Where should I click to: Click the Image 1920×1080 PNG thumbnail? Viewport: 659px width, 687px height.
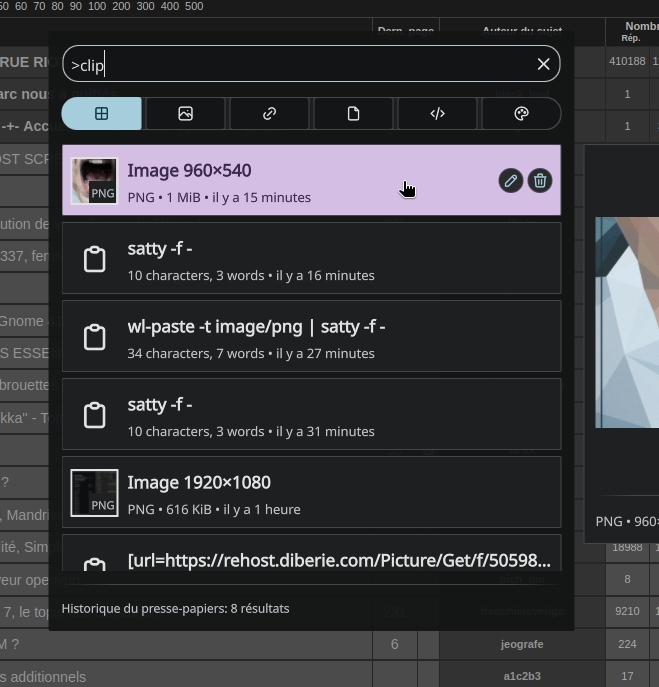[94, 493]
